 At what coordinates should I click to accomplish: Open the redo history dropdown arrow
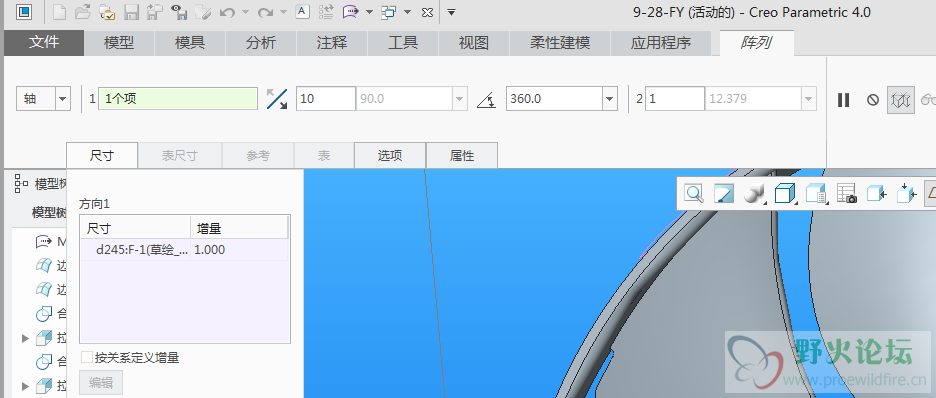[284, 12]
